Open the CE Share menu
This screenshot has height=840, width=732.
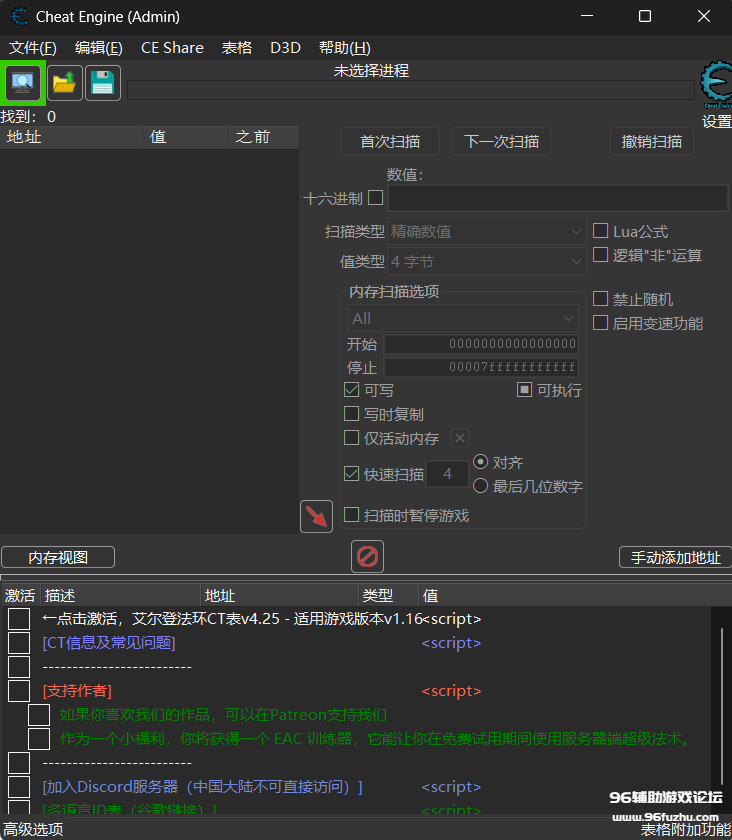172,48
